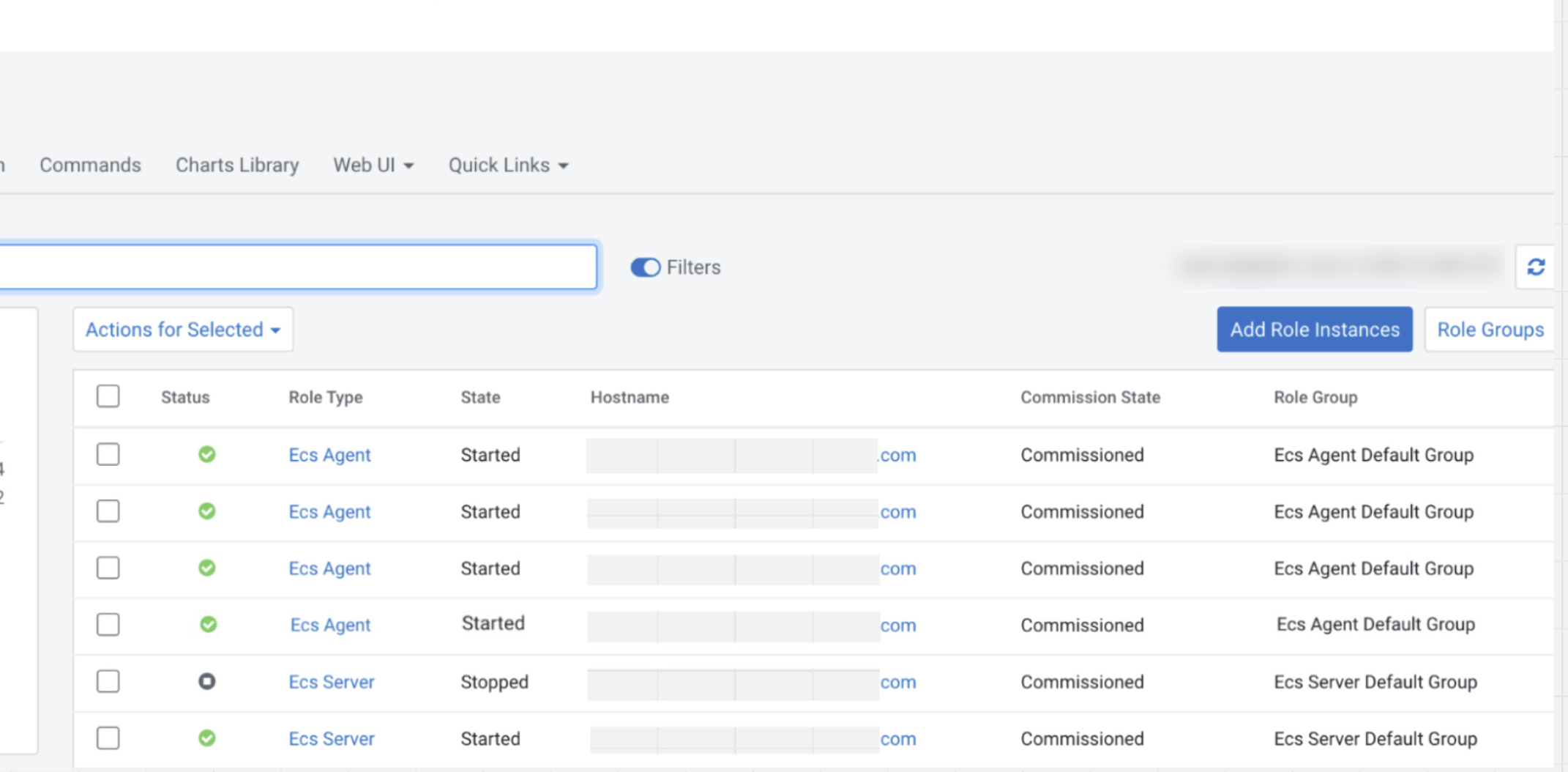Open the Actions for Selected dropdown
1568x772 pixels.
click(183, 330)
